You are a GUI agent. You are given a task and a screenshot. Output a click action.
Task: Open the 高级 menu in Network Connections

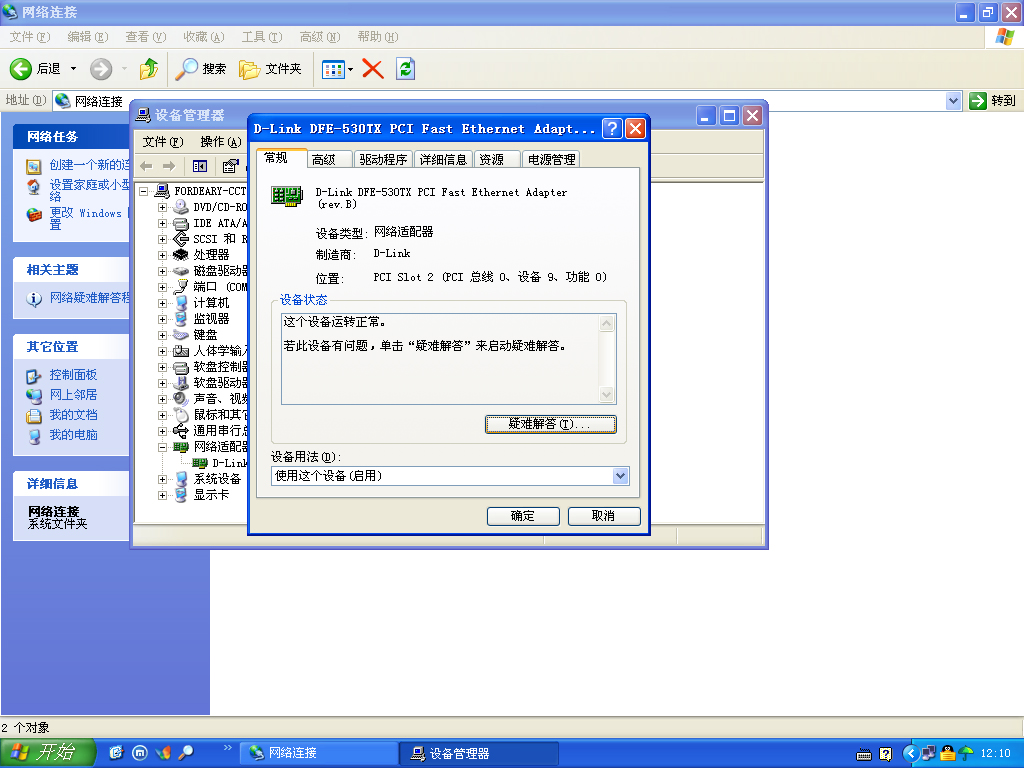(x=320, y=37)
